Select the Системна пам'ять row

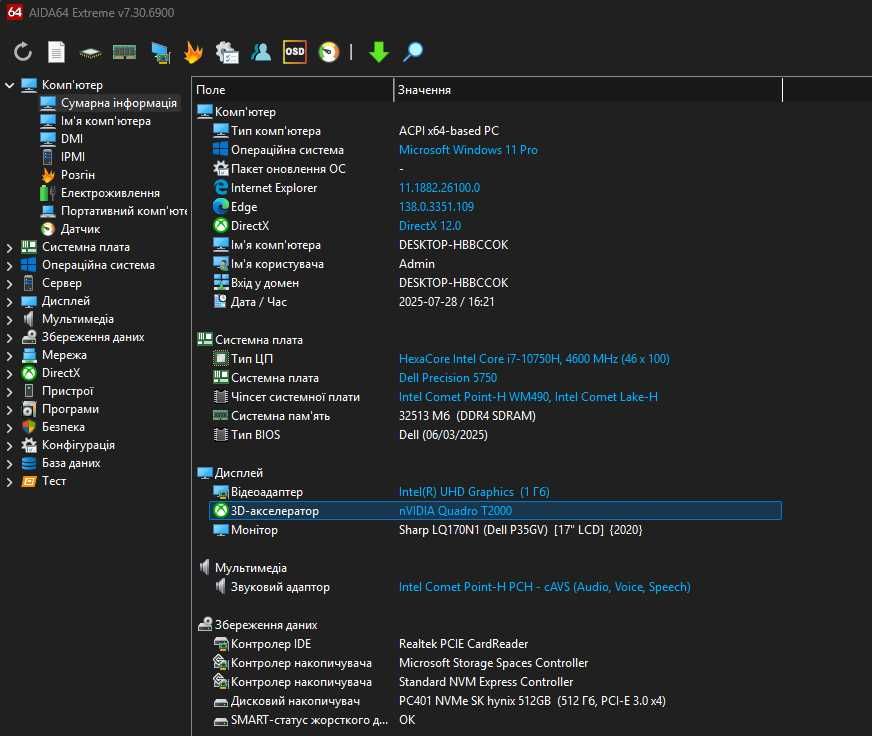[496, 416]
